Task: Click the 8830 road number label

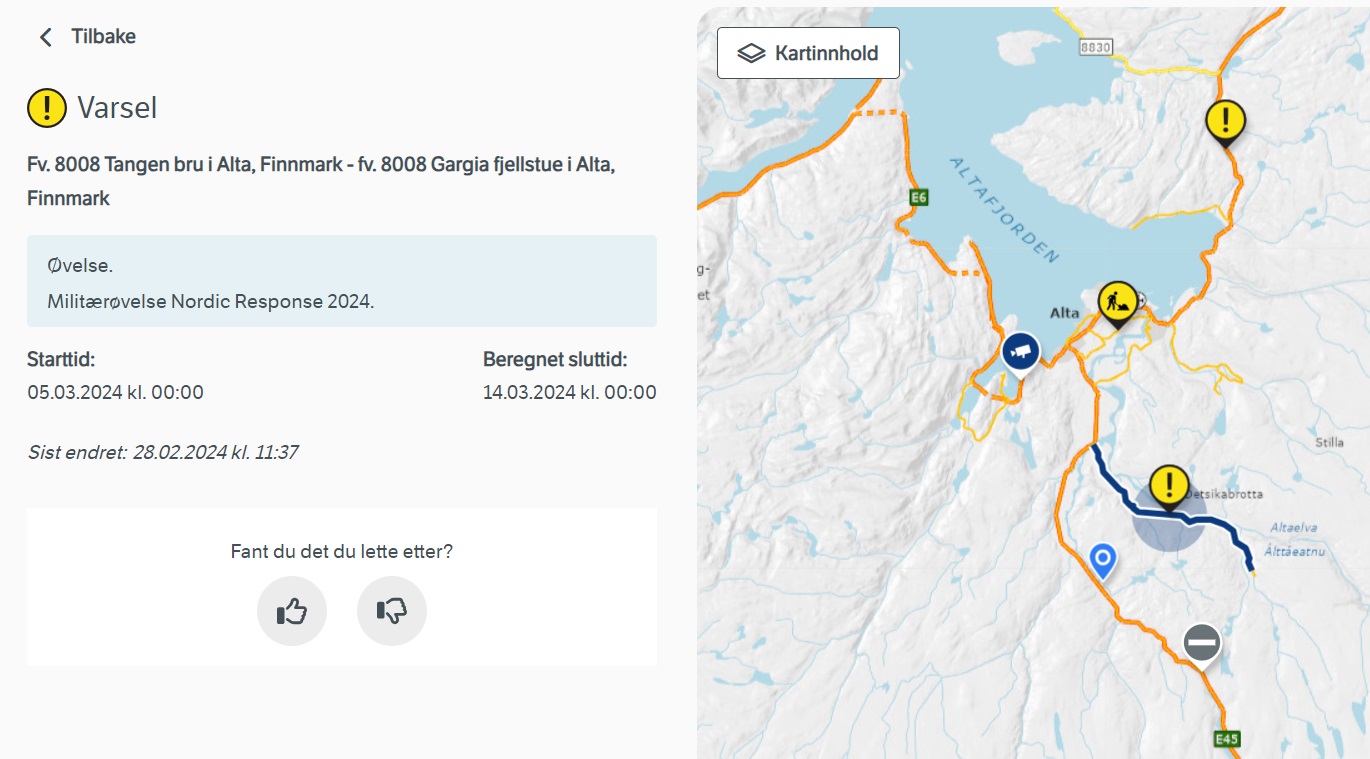Action: (1096, 47)
